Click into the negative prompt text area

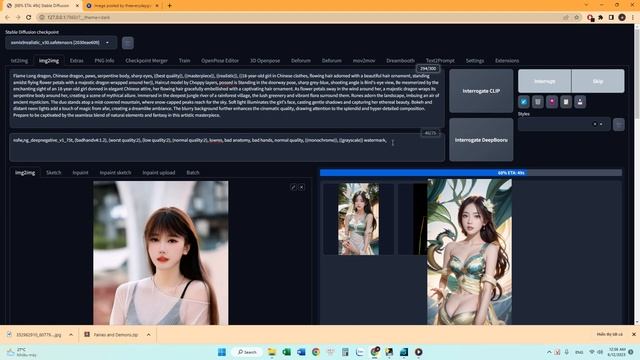227,147
